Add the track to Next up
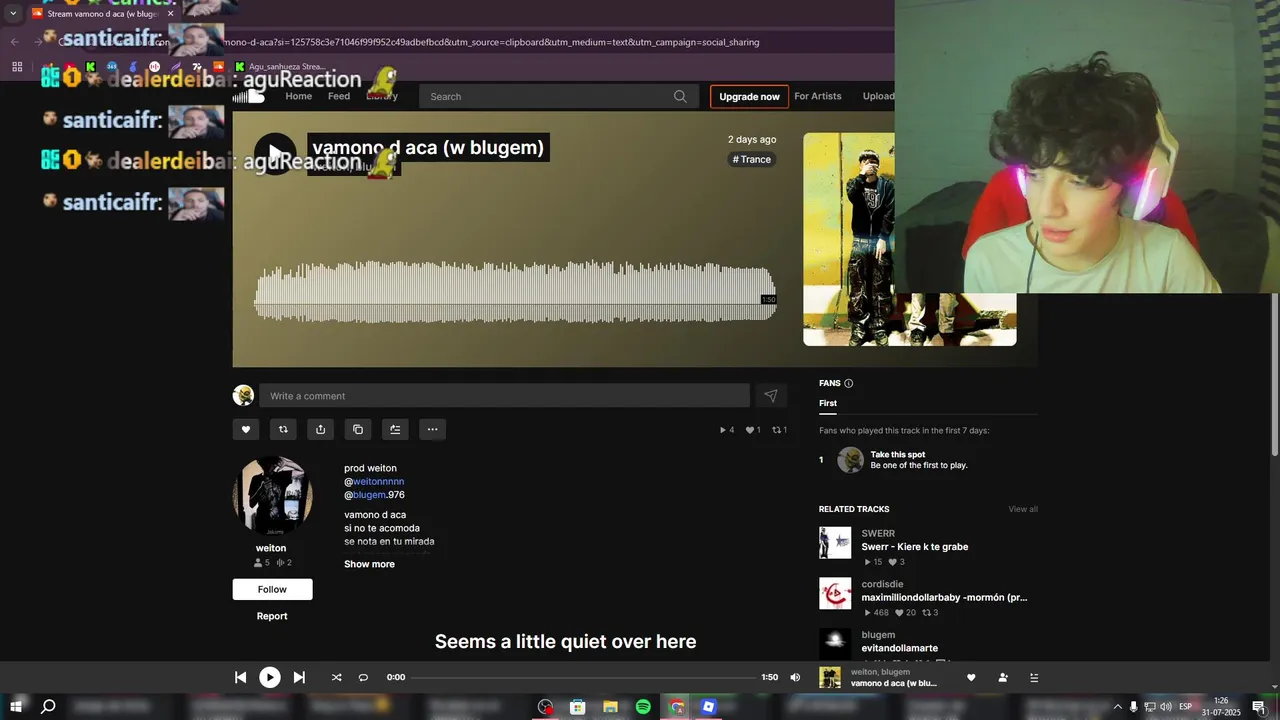Viewport: 1280px width, 720px height. coord(395,429)
